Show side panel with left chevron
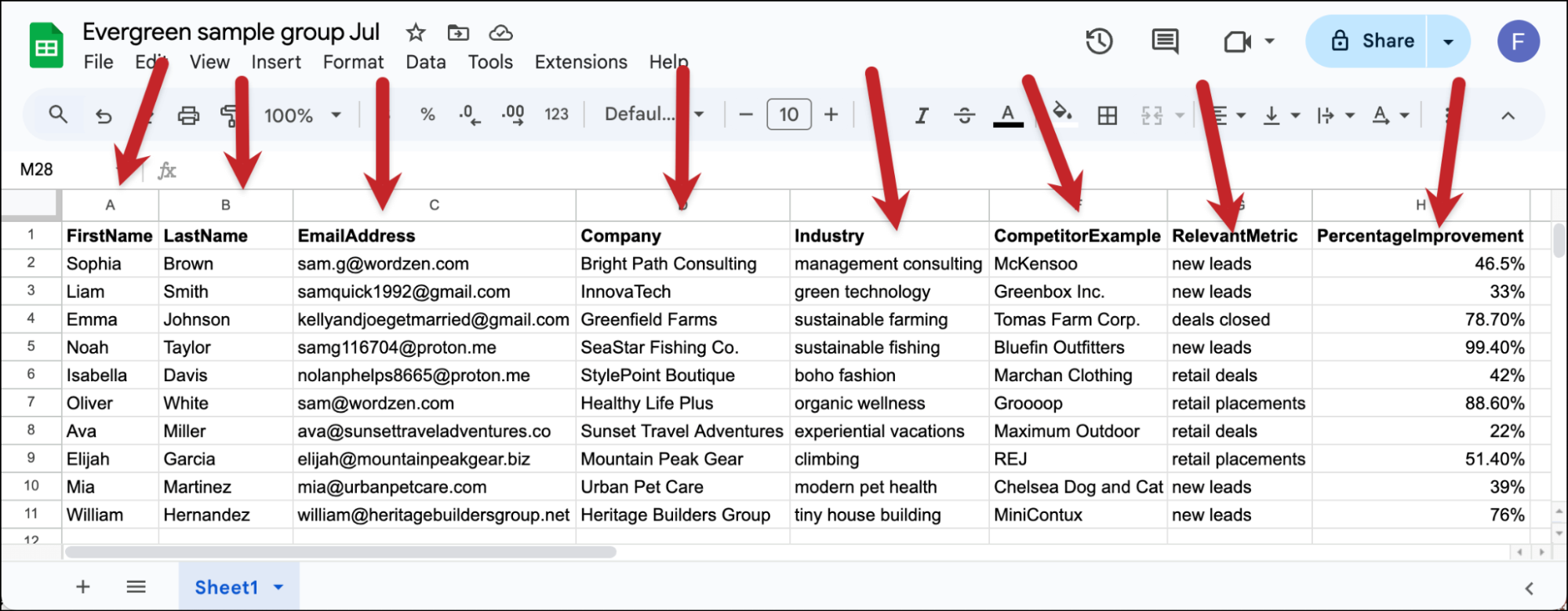Image resolution: width=1568 pixels, height=611 pixels. [x=1528, y=587]
